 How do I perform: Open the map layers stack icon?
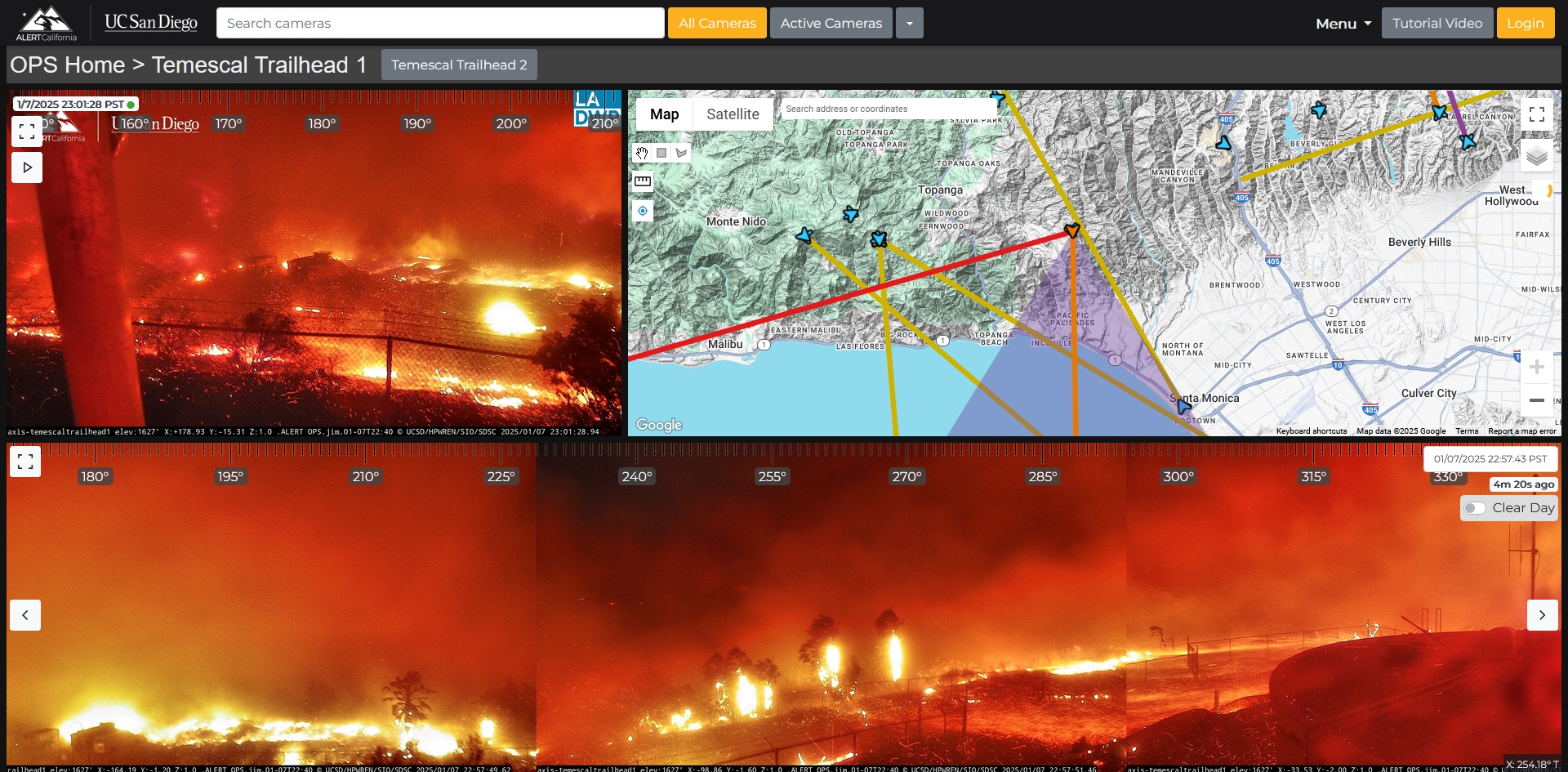pyautogui.click(x=1536, y=156)
